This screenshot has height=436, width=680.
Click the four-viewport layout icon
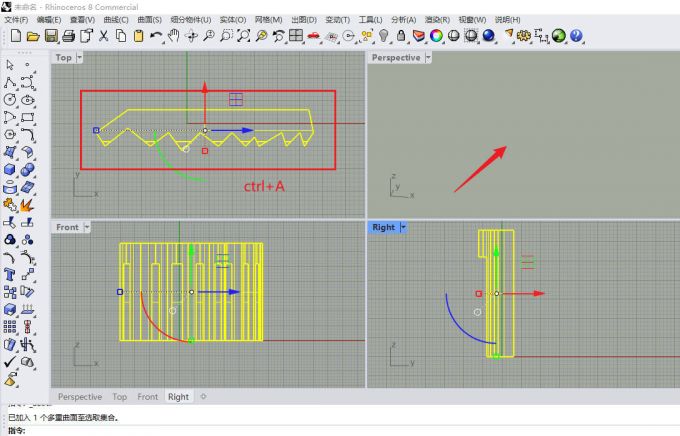click(296, 35)
